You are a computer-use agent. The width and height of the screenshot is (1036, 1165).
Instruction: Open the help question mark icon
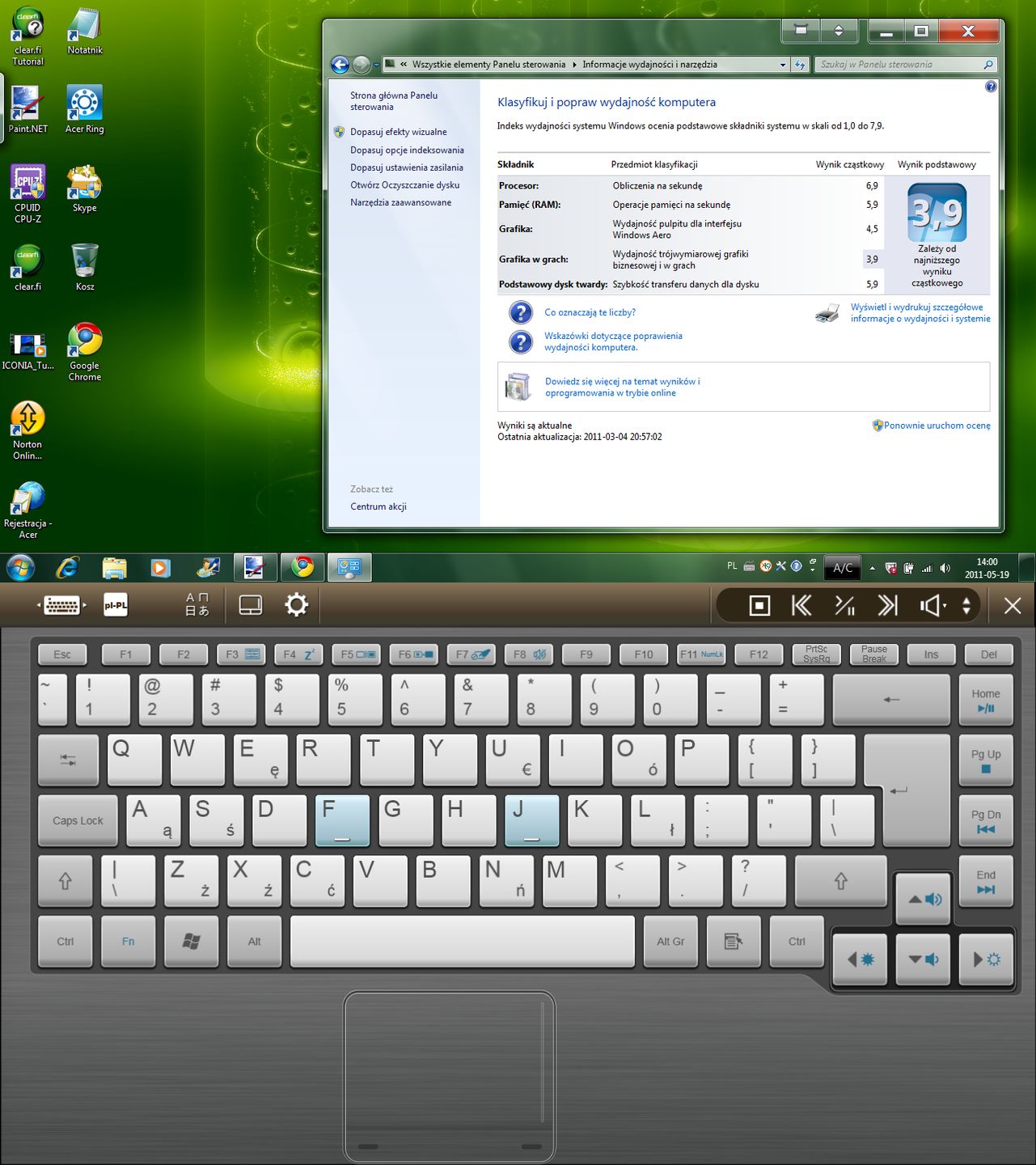tap(991, 87)
